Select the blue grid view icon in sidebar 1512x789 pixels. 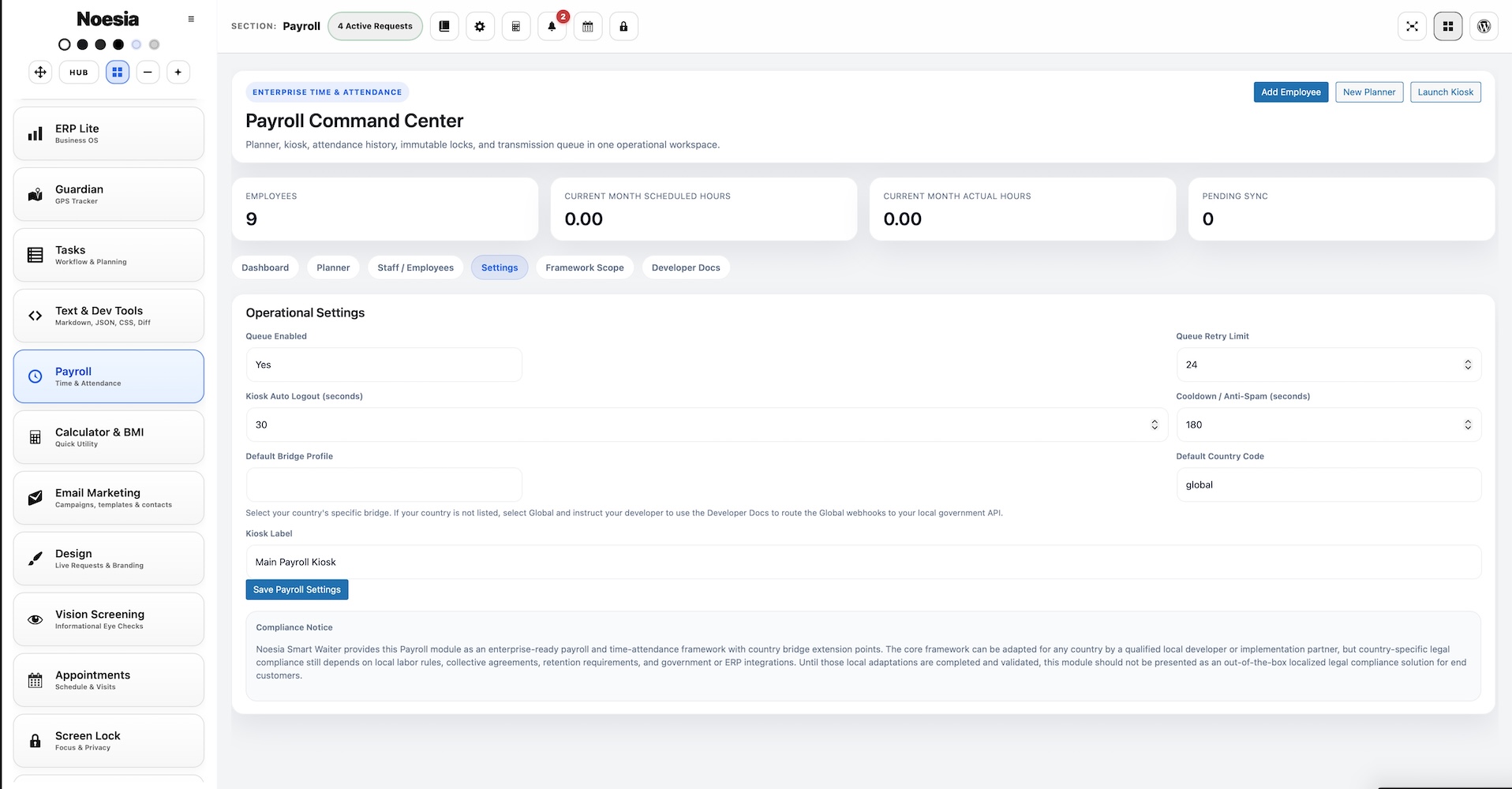(118, 72)
